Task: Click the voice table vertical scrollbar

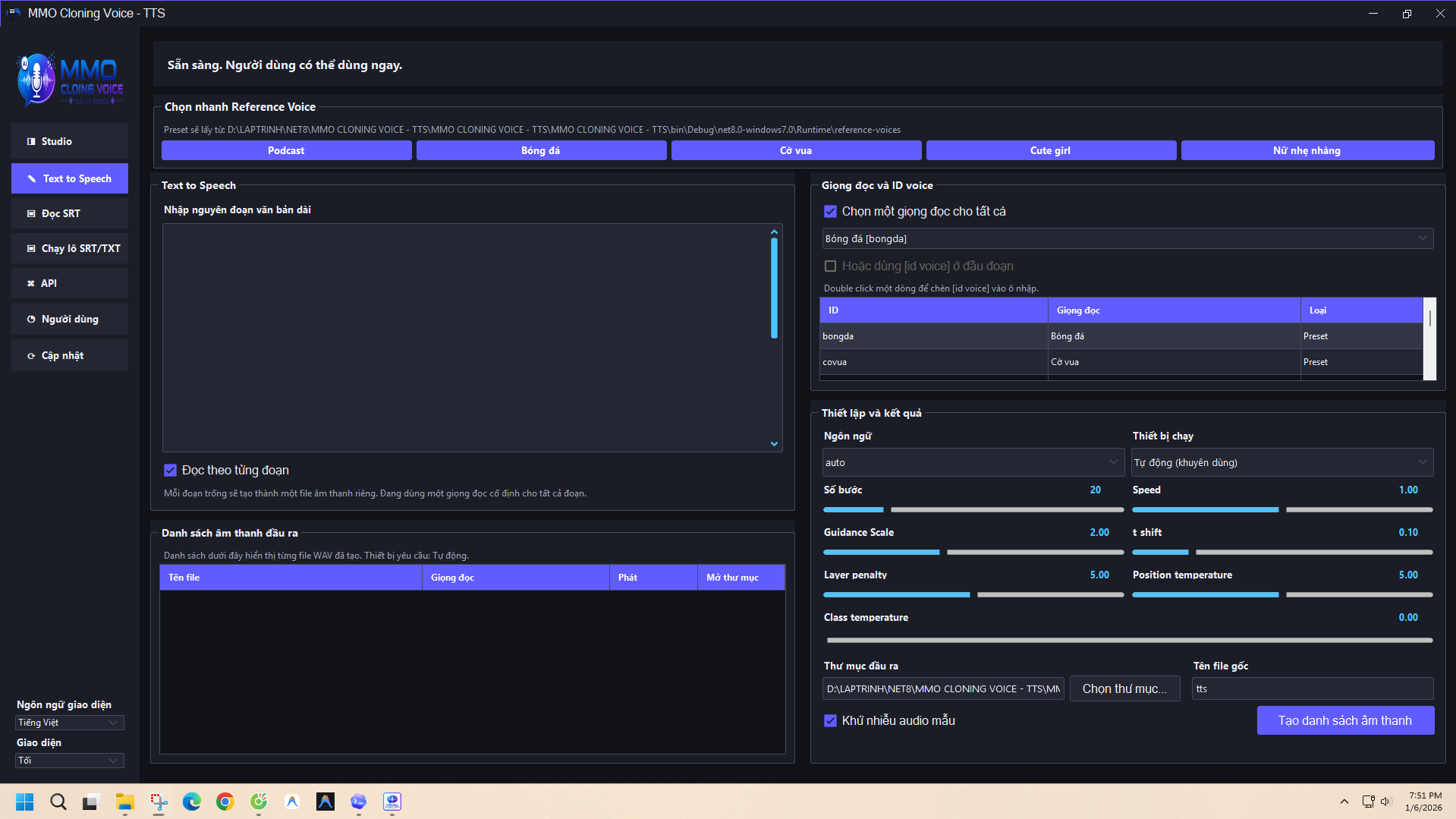Action: coord(1430,339)
